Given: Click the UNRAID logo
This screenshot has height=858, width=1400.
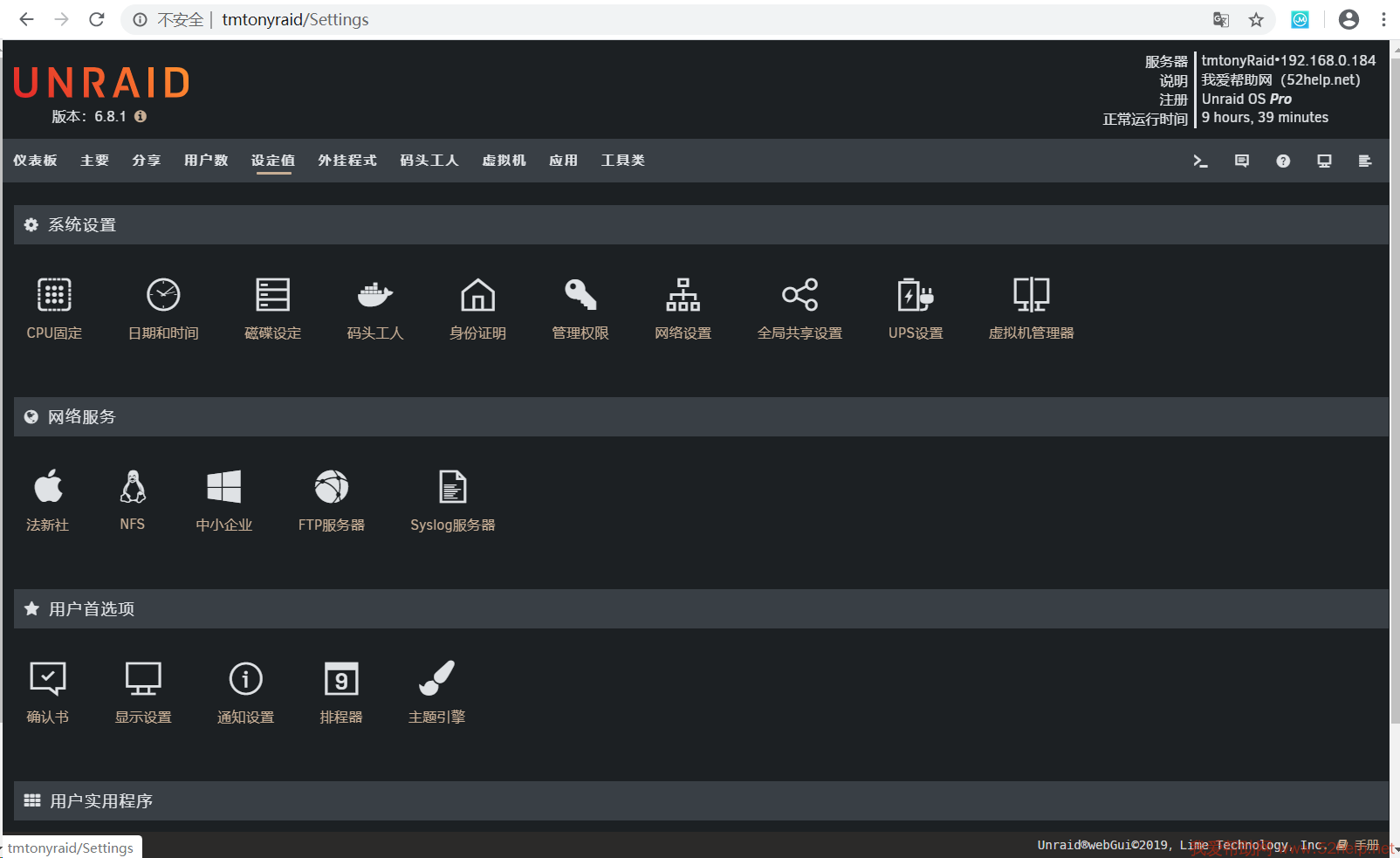Looking at the screenshot, I should click(x=101, y=84).
